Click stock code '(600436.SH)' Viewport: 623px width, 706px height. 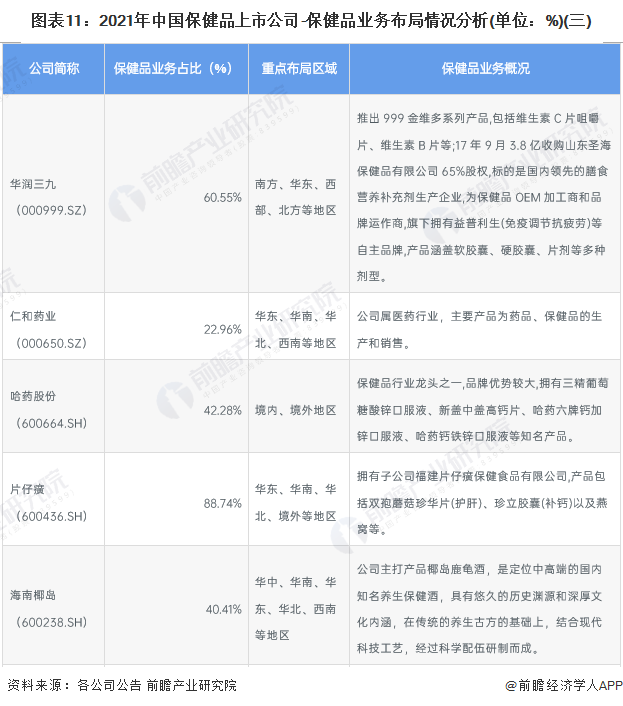pyautogui.click(x=51, y=516)
